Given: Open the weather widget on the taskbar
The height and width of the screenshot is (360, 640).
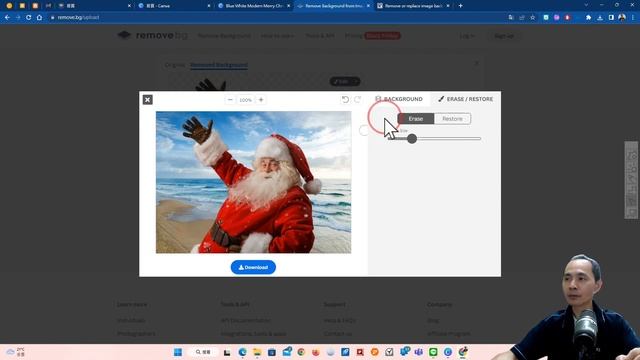Looking at the screenshot, I should 16,352.
